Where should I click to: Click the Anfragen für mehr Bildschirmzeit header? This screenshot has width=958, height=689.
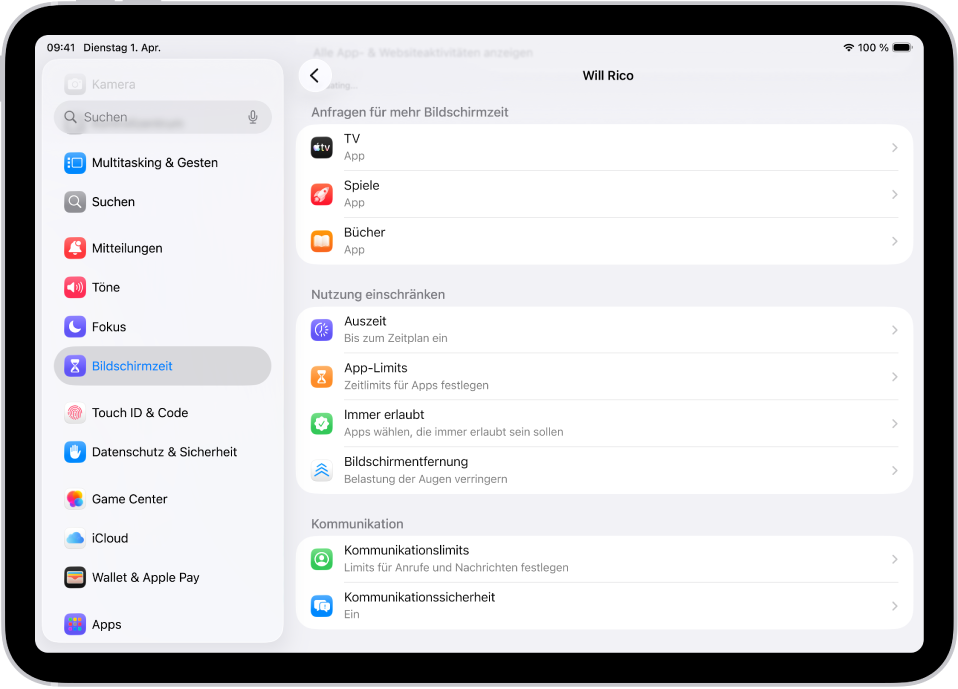click(410, 112)
